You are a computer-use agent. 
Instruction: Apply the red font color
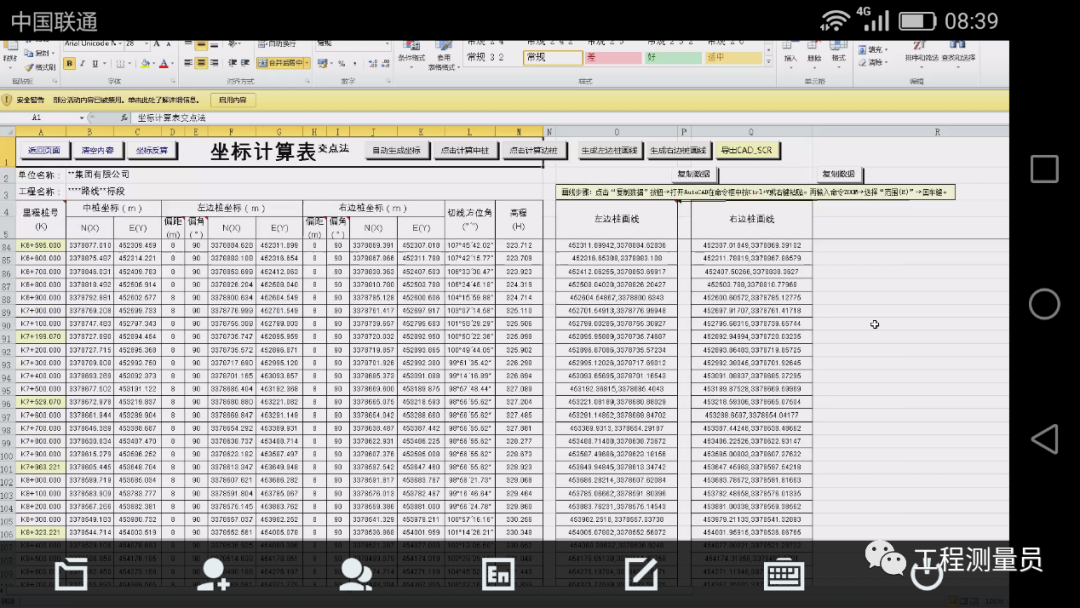click(163, 63)
